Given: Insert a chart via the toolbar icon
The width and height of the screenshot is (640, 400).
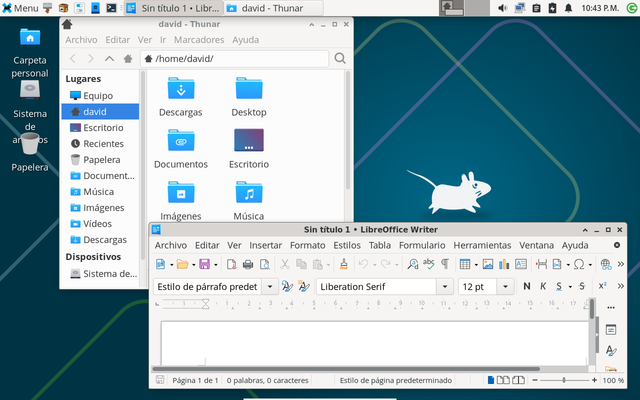Looking at the screenshot, I should pos(504,264).
